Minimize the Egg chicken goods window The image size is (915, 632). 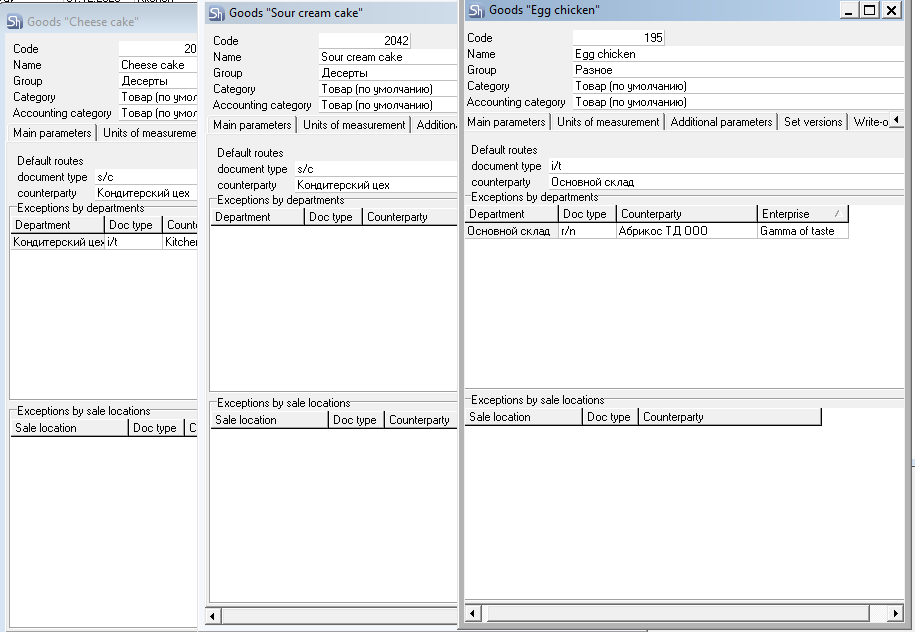[849, 10]
